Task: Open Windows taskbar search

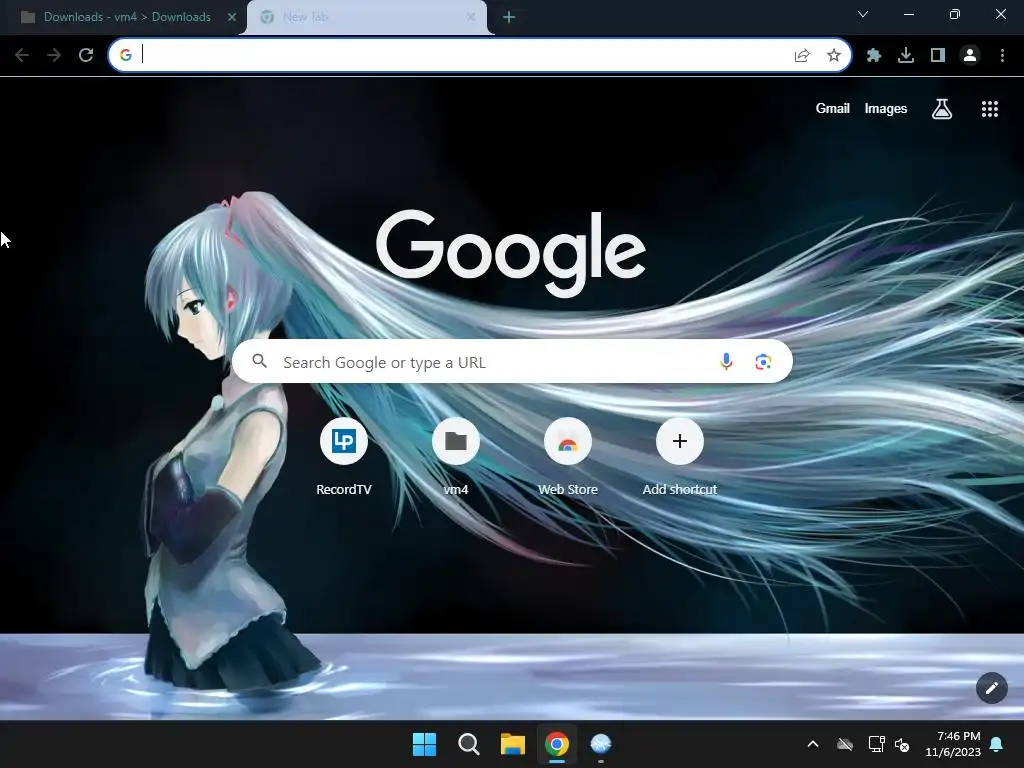Action: tap(468, 744)
